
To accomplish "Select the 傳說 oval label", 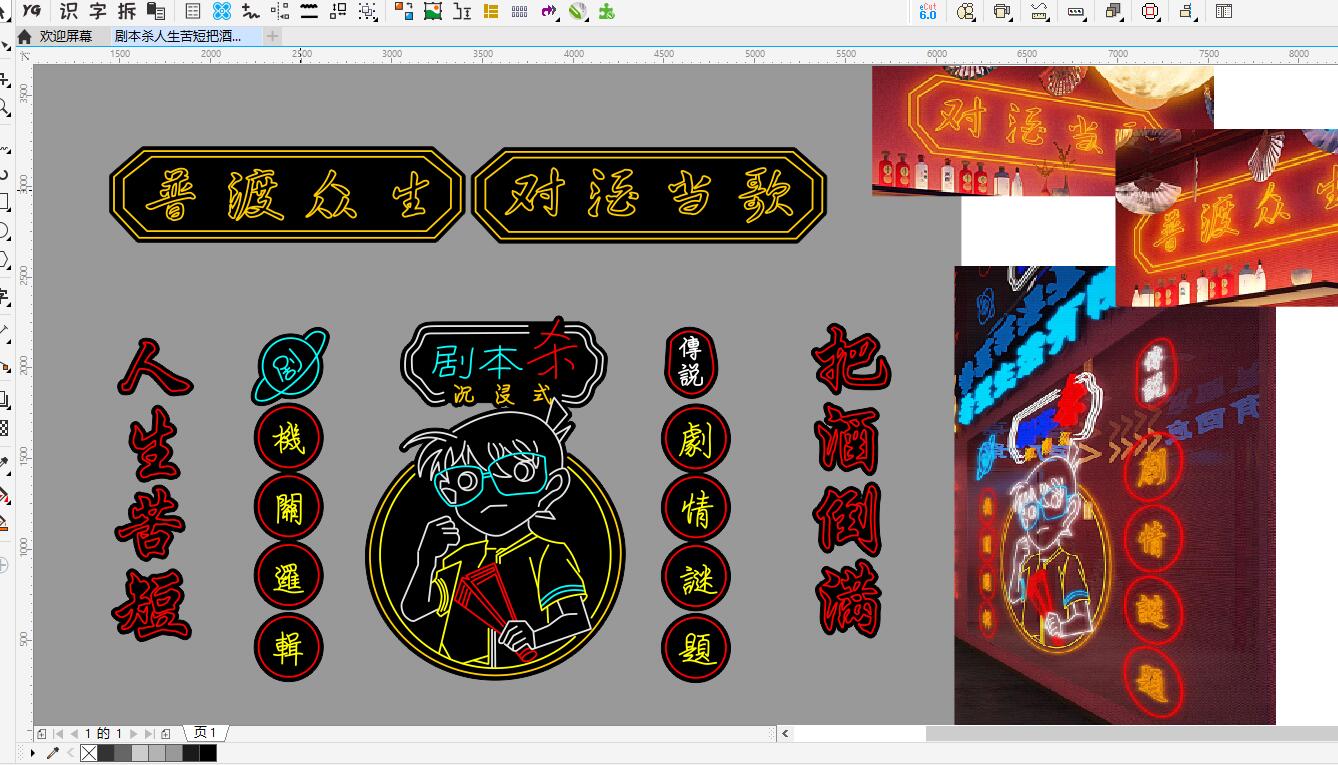I will coord(691,362).
